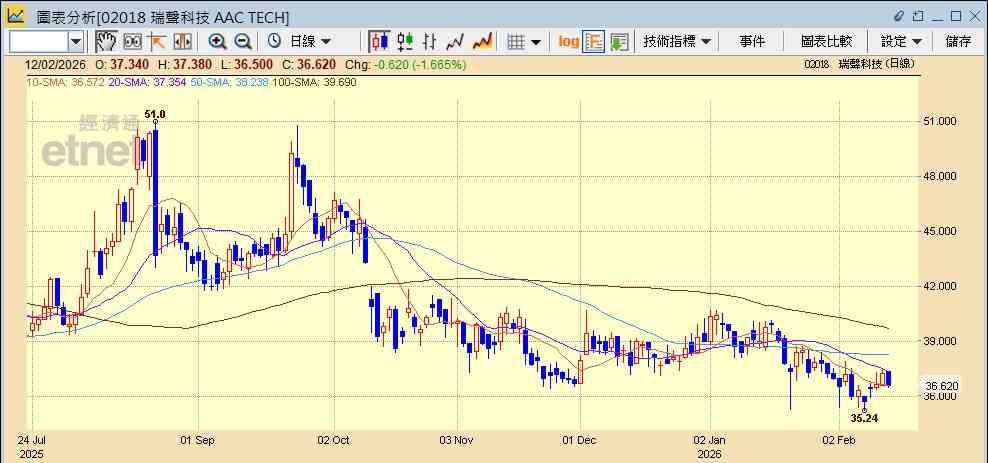Click the 02 Jan date axis label

[x=710, y=440]
